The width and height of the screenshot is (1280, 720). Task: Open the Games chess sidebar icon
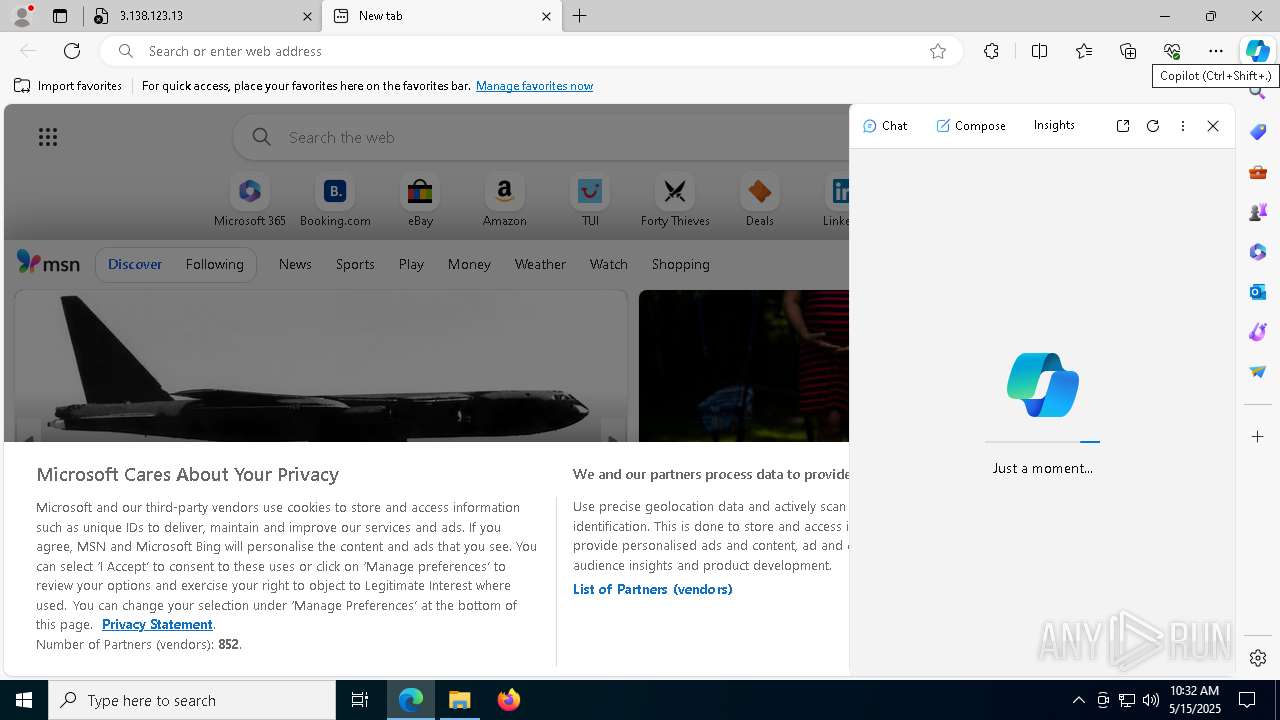(x=1258, y=212)
